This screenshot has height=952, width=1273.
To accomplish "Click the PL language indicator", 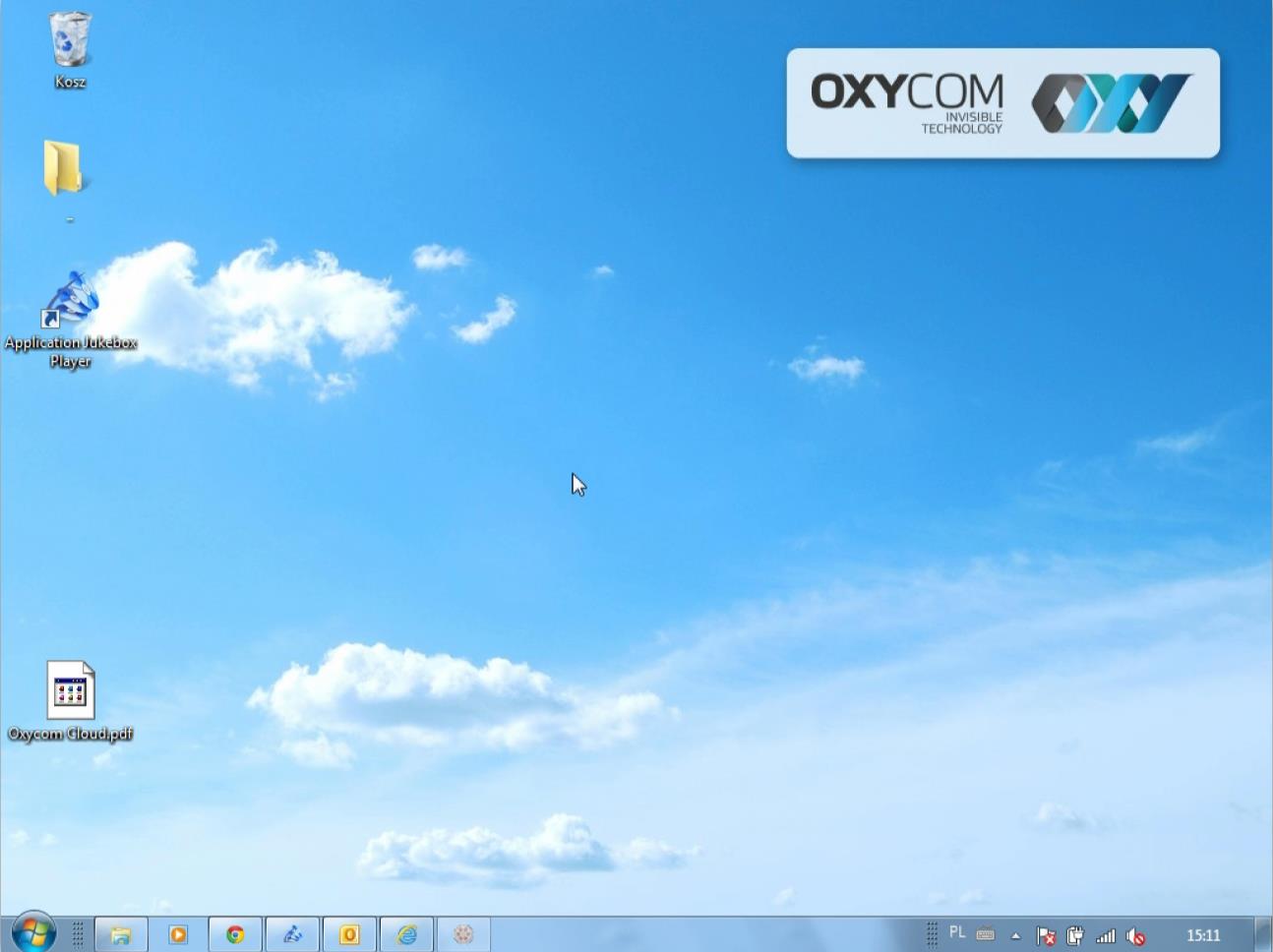I will (x=957, y=932).
